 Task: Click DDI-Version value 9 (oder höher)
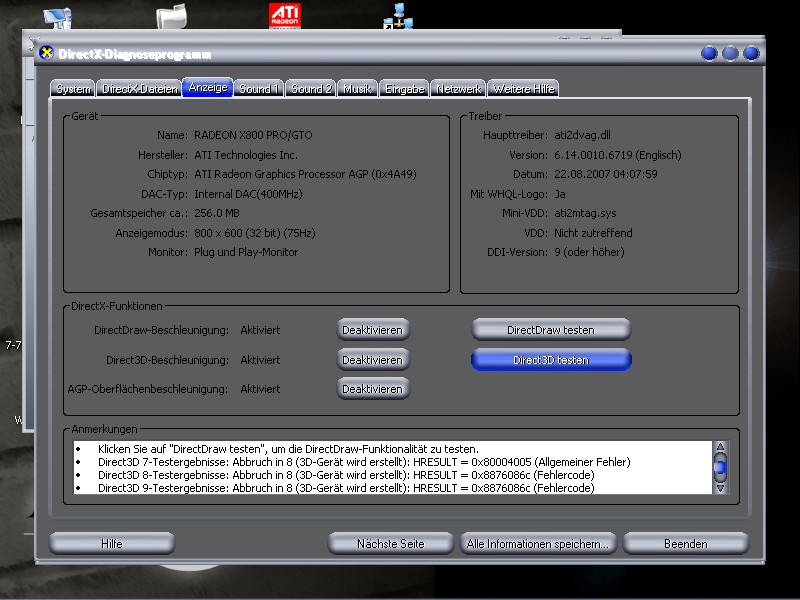[589, 252]
